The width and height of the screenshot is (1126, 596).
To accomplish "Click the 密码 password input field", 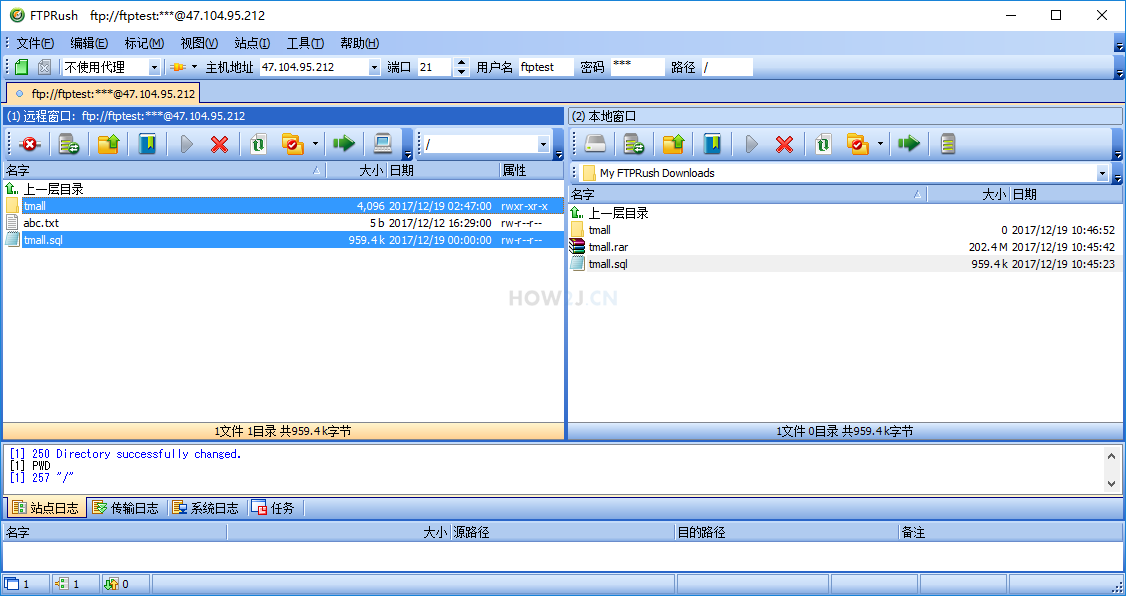I will 638,66.
